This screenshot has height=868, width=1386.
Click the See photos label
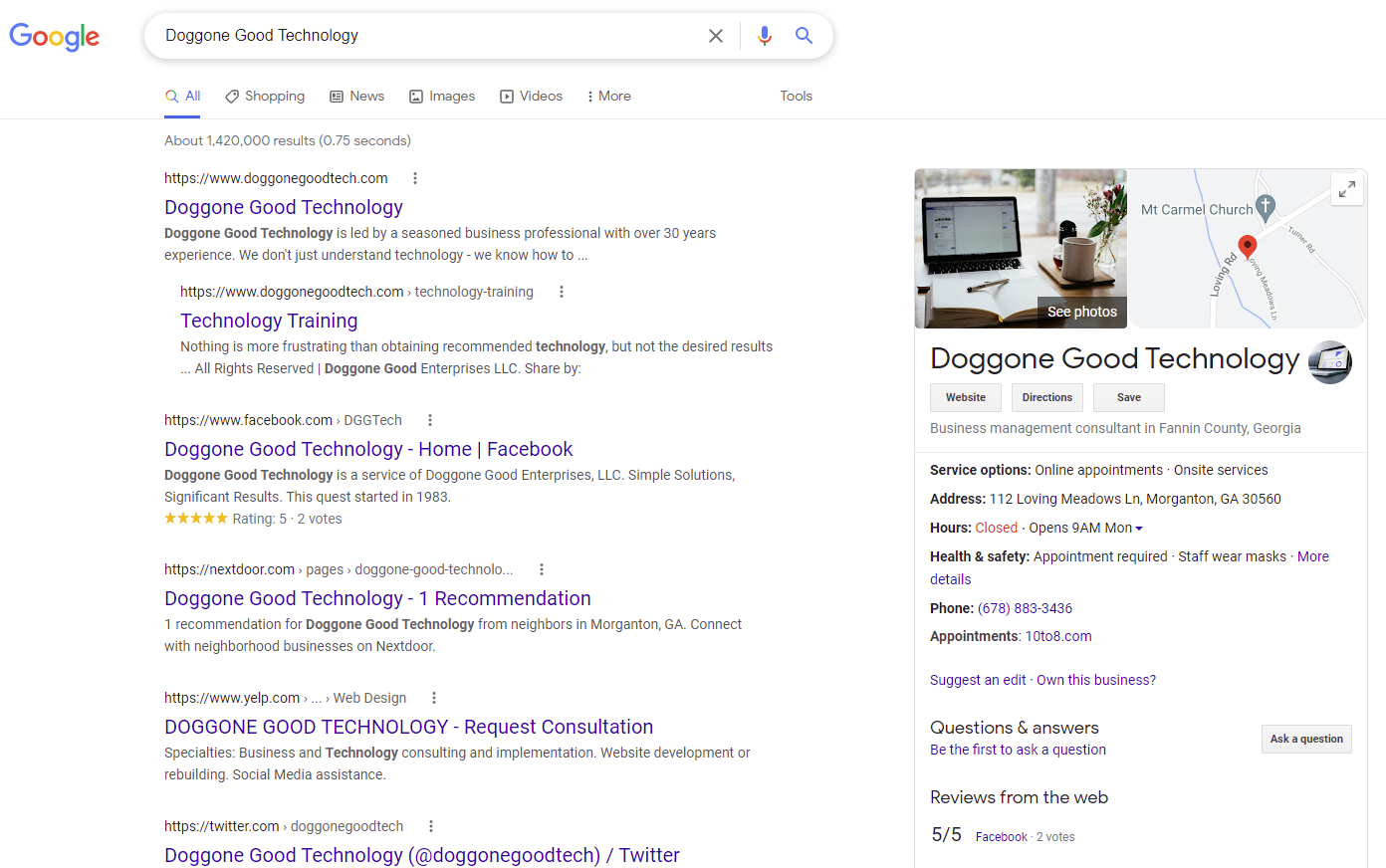pyautogui.click(x=1082, y=312)
